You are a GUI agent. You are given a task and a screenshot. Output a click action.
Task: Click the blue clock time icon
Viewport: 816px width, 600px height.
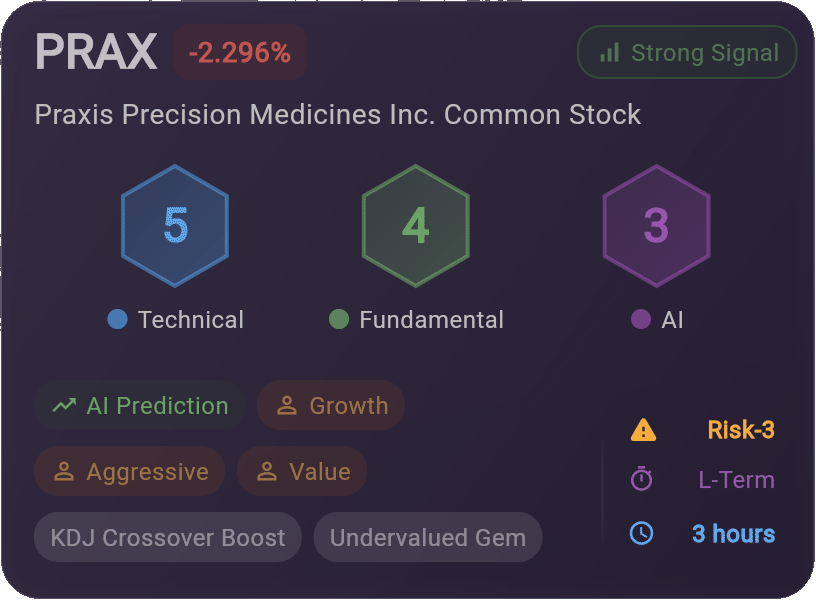[641, 533]
